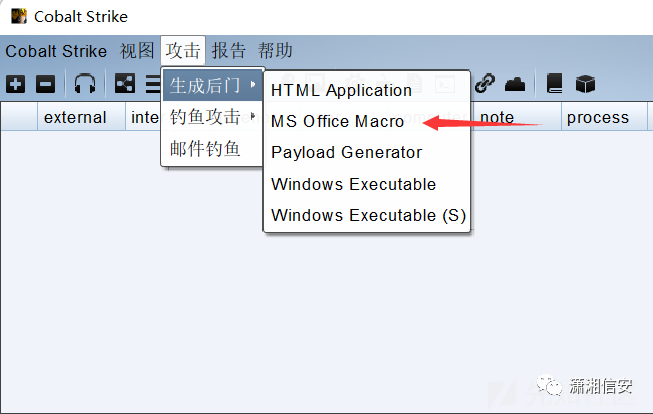Sort by the external column header
The height and width of the screenshot is (414, 653).
point(81,117)
